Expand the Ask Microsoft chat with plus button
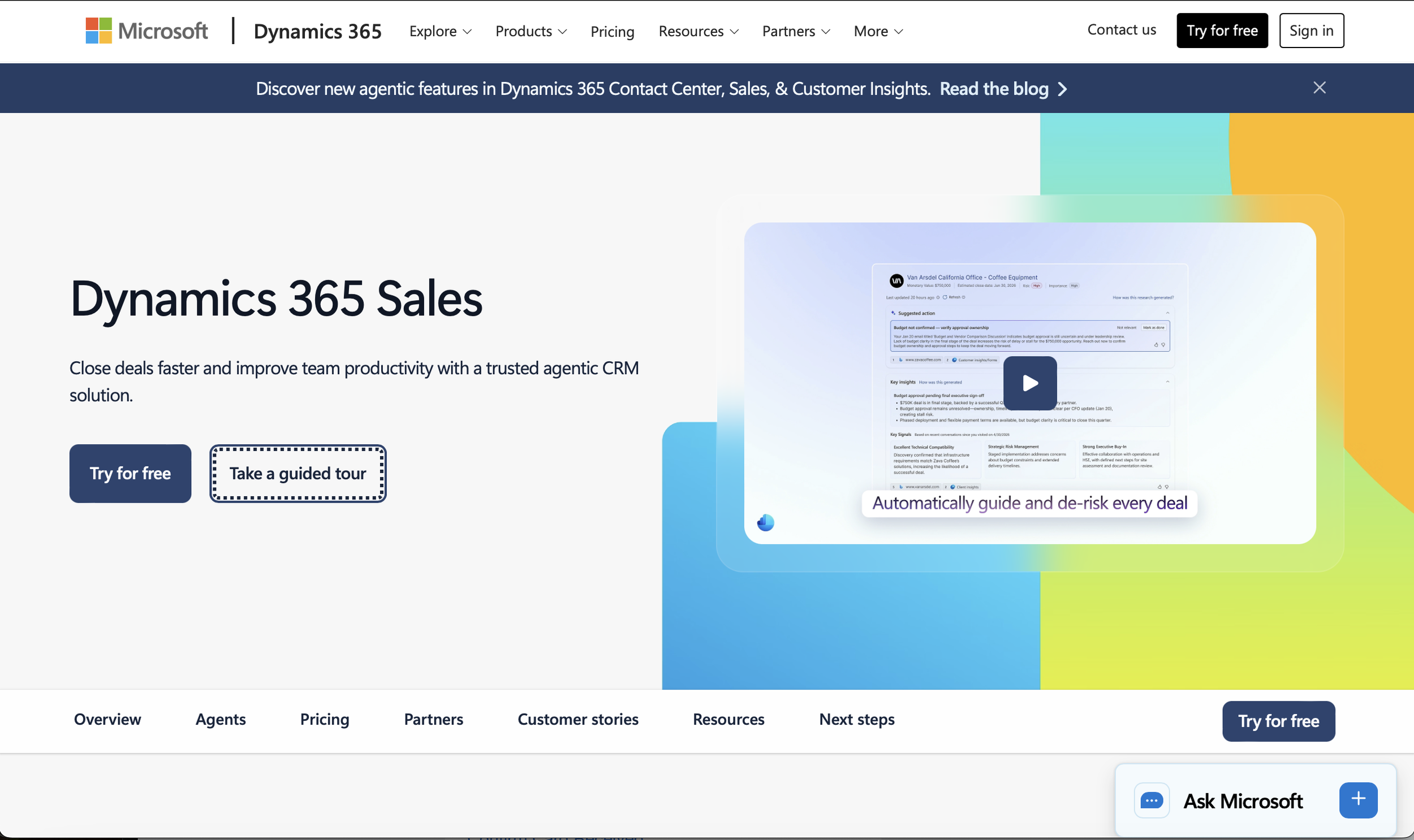The height and width of the screenshot is (840, 1414). coord(1358,800)
